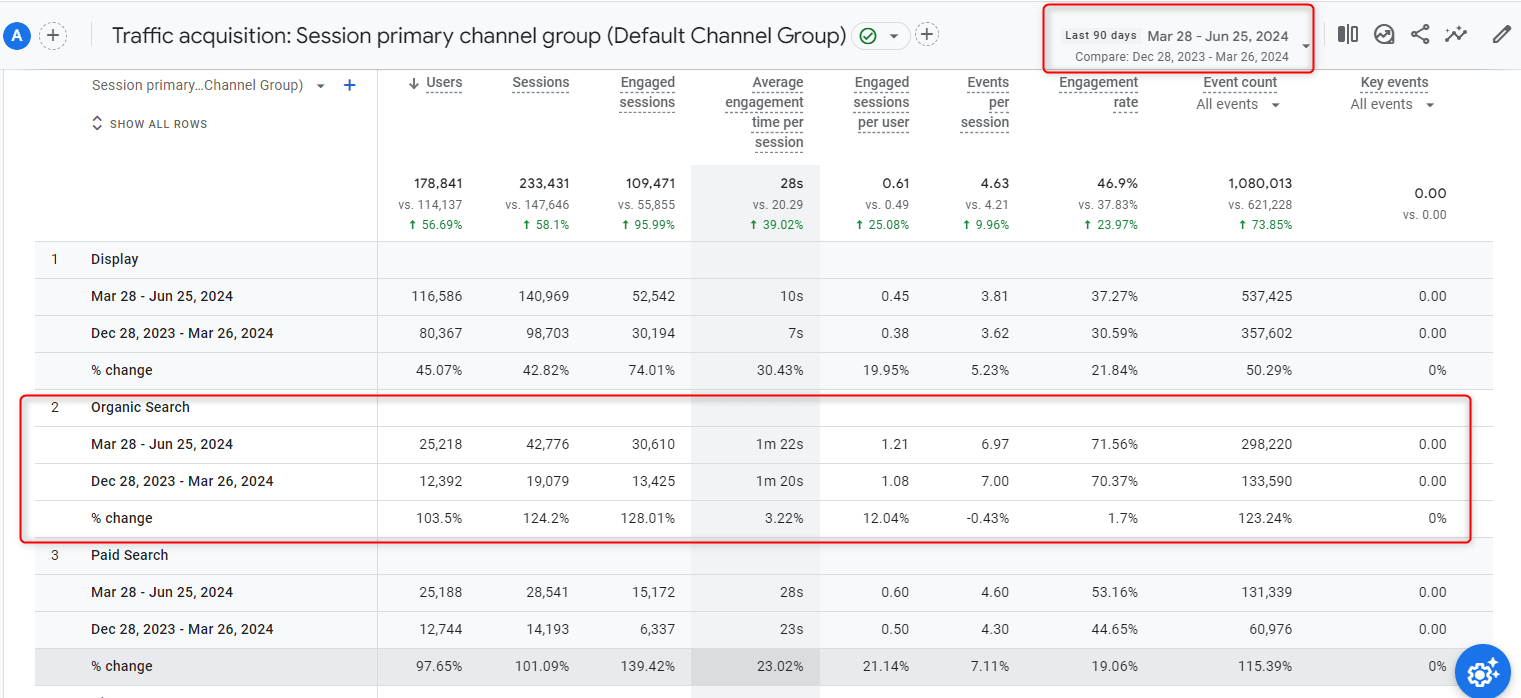1521x698 pixels.
Task: Sort by the Engaged sessions column
Action: (647, 93)
